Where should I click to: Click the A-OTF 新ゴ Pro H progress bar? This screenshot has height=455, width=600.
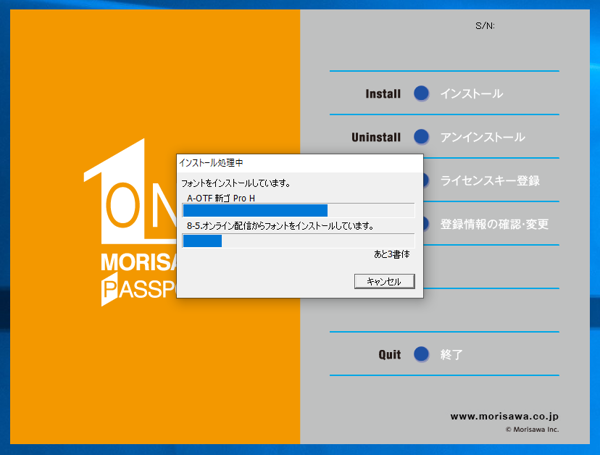pos(298,210)
